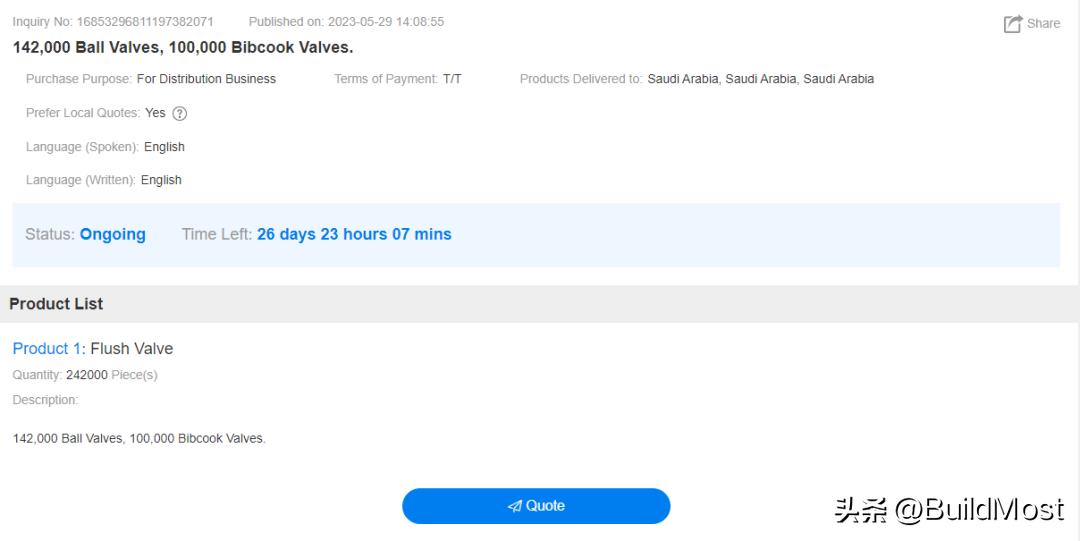Select the inquiry title about Ball Valves
This screenshot has height=541, width=1080.
(x=183, y=47)
